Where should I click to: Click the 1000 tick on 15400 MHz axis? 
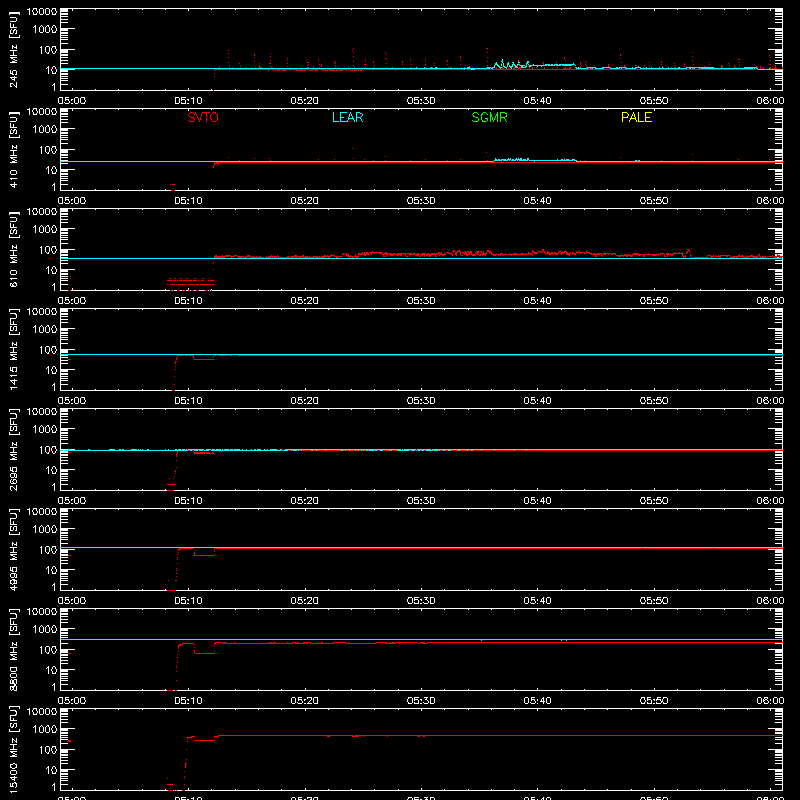click(45, 730)
